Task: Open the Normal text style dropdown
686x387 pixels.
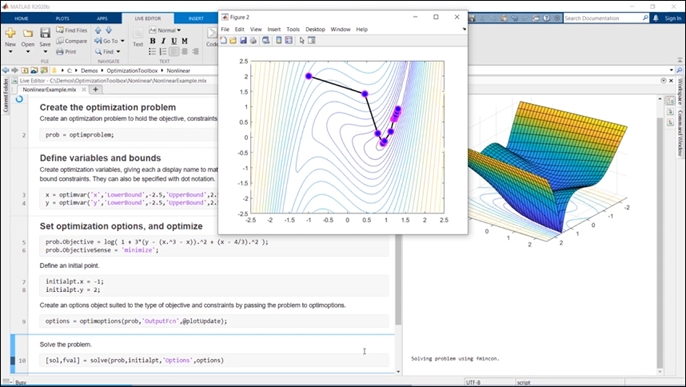Action: (x=165, y=30)
